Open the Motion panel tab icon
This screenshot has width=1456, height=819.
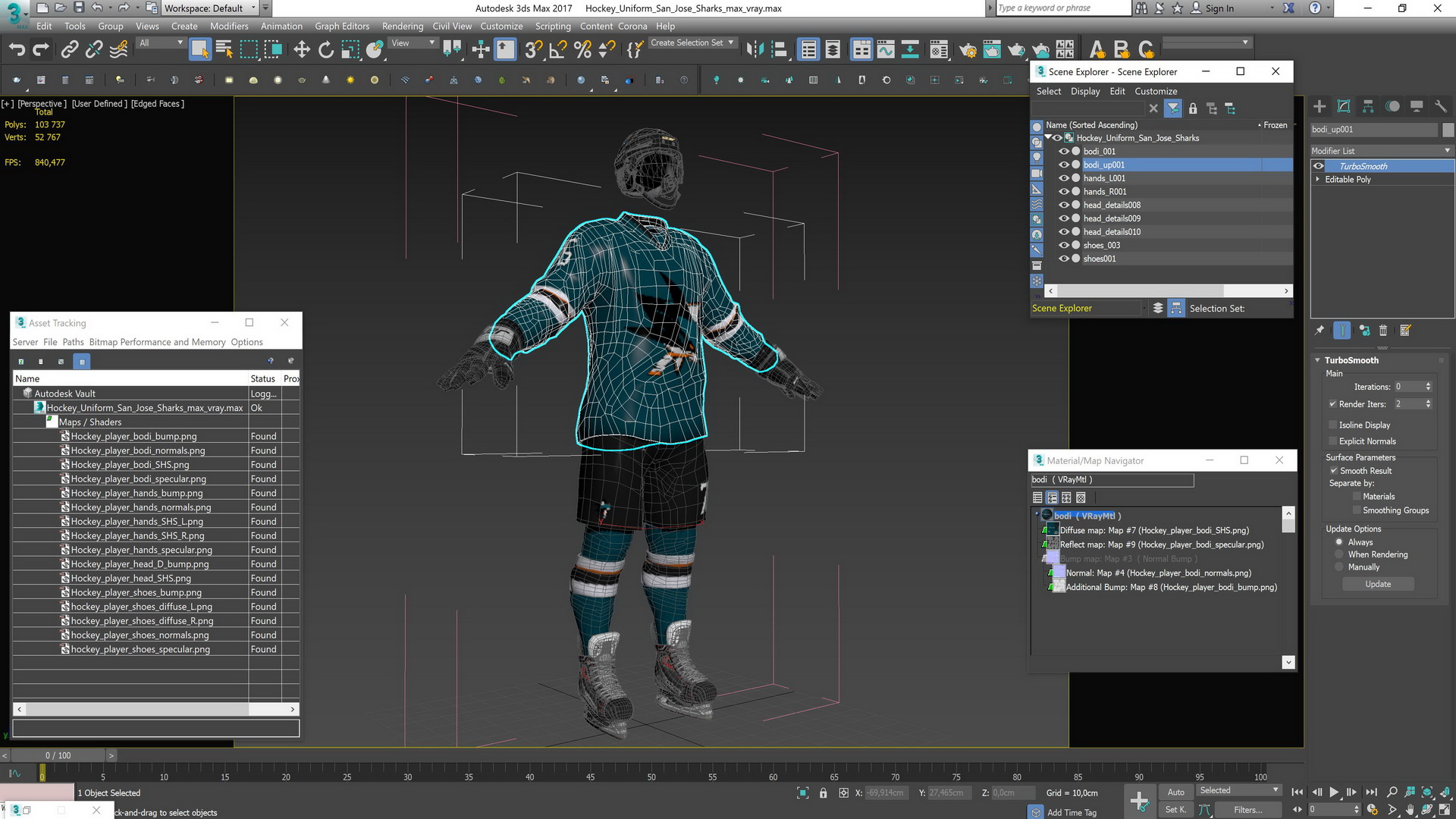coord(1392,106)
